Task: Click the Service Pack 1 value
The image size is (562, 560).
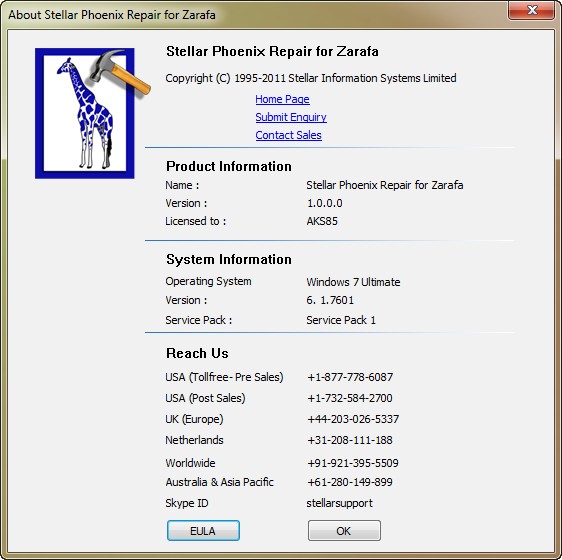Action: click(x=341, y=320)
